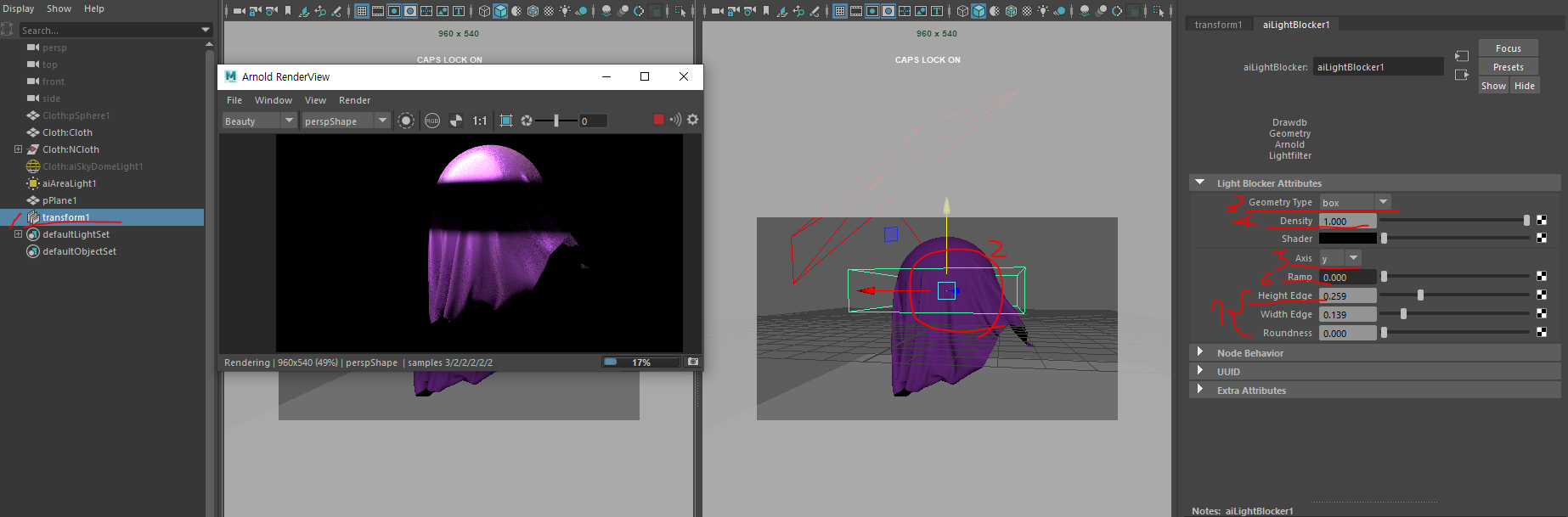
Task: Toggle Gate Mask in left viewport toolbar
Action: [x=410, y=11]
